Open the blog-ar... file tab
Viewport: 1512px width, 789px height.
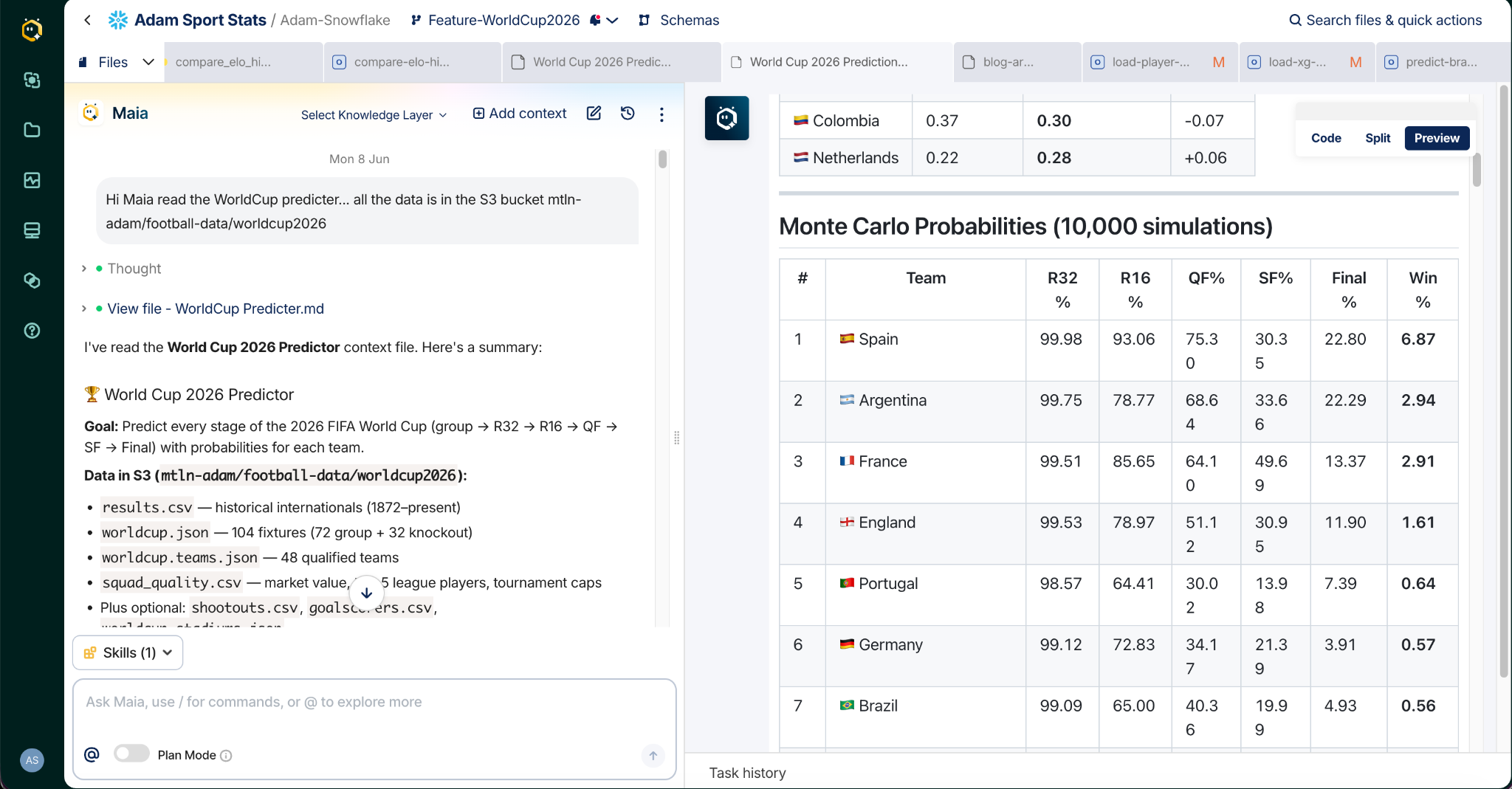[1017, 62]
